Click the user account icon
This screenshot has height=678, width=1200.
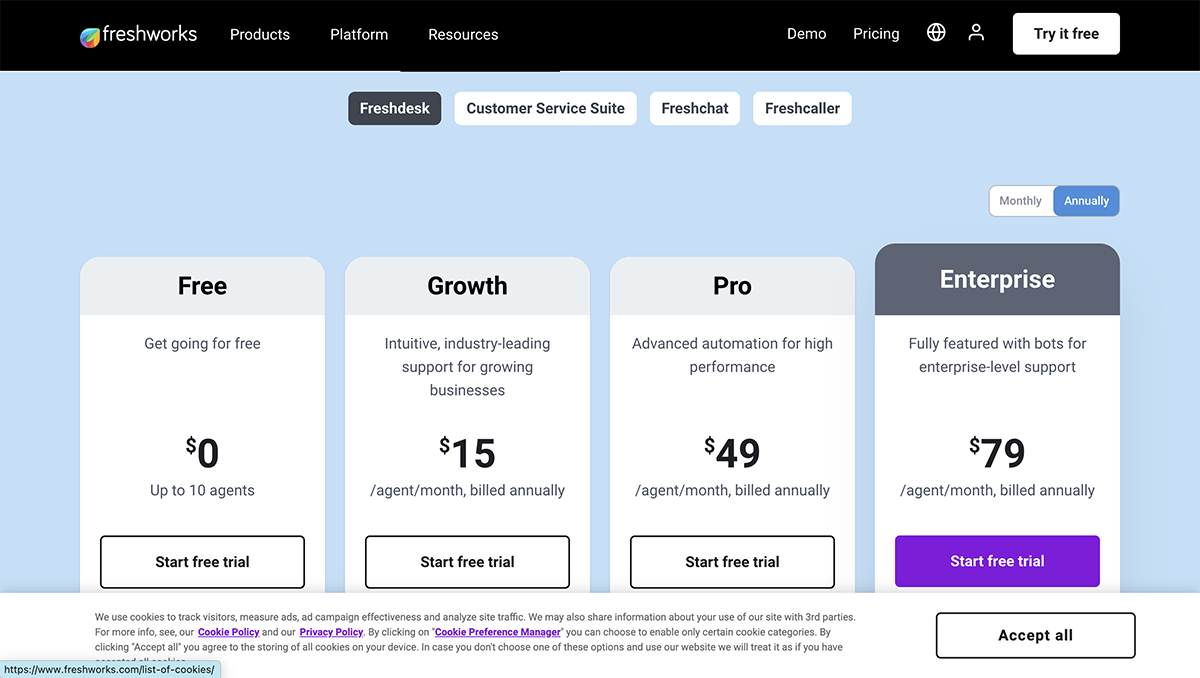click(976, 32)
